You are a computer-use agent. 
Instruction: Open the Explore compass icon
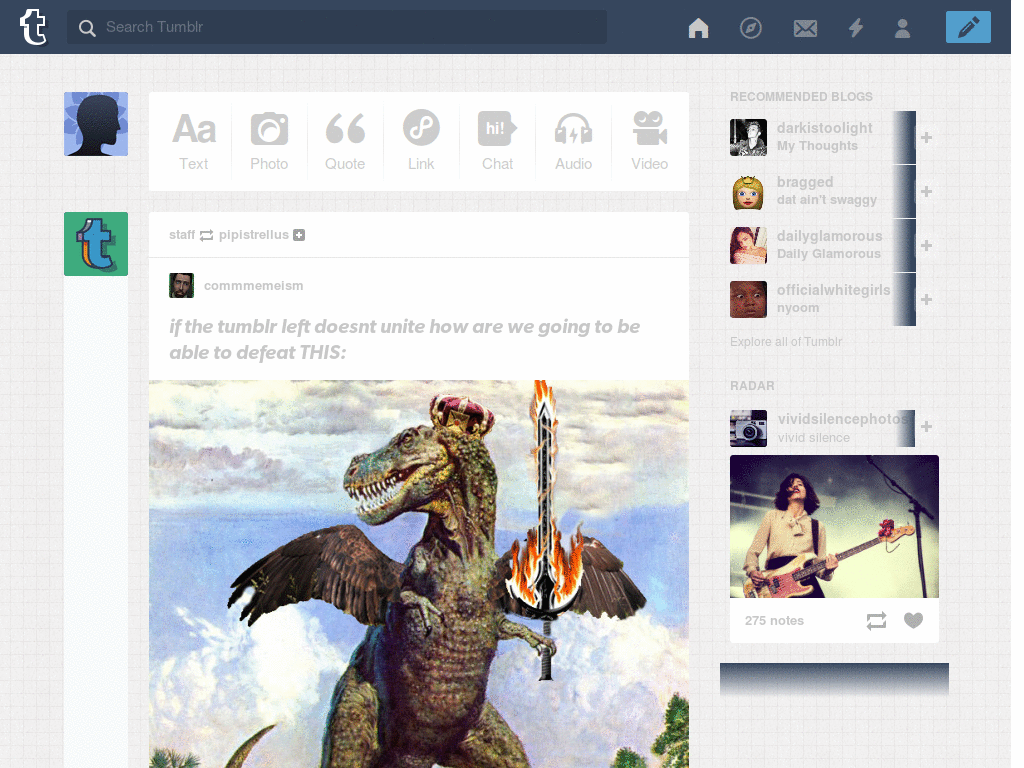[x=750, y=27]
